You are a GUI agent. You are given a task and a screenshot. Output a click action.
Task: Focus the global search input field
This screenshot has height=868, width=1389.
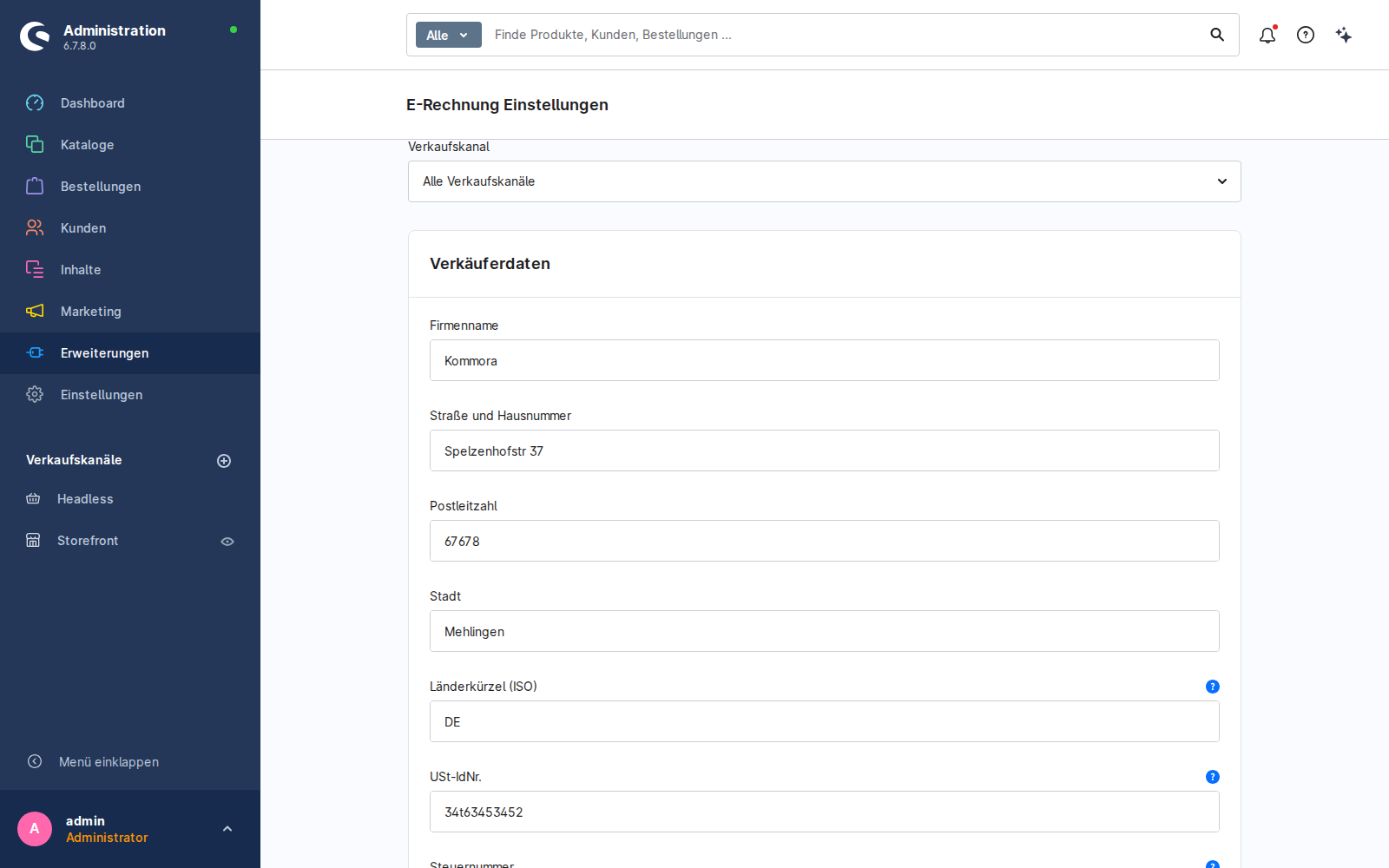pyautogui.click(x=842, y=35)
